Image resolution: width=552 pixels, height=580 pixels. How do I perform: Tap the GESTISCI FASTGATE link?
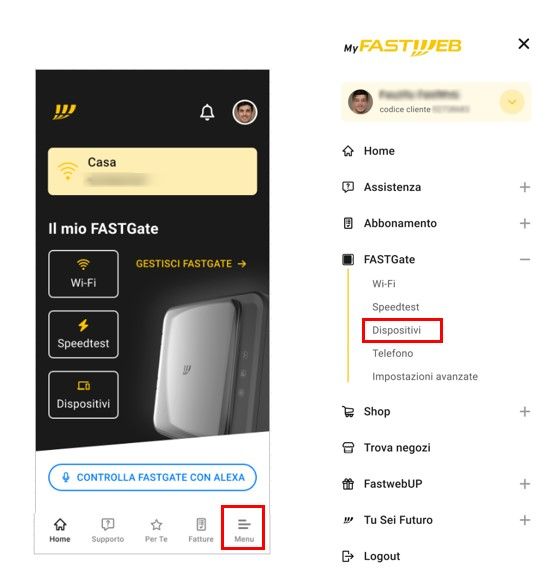[191, 264]
